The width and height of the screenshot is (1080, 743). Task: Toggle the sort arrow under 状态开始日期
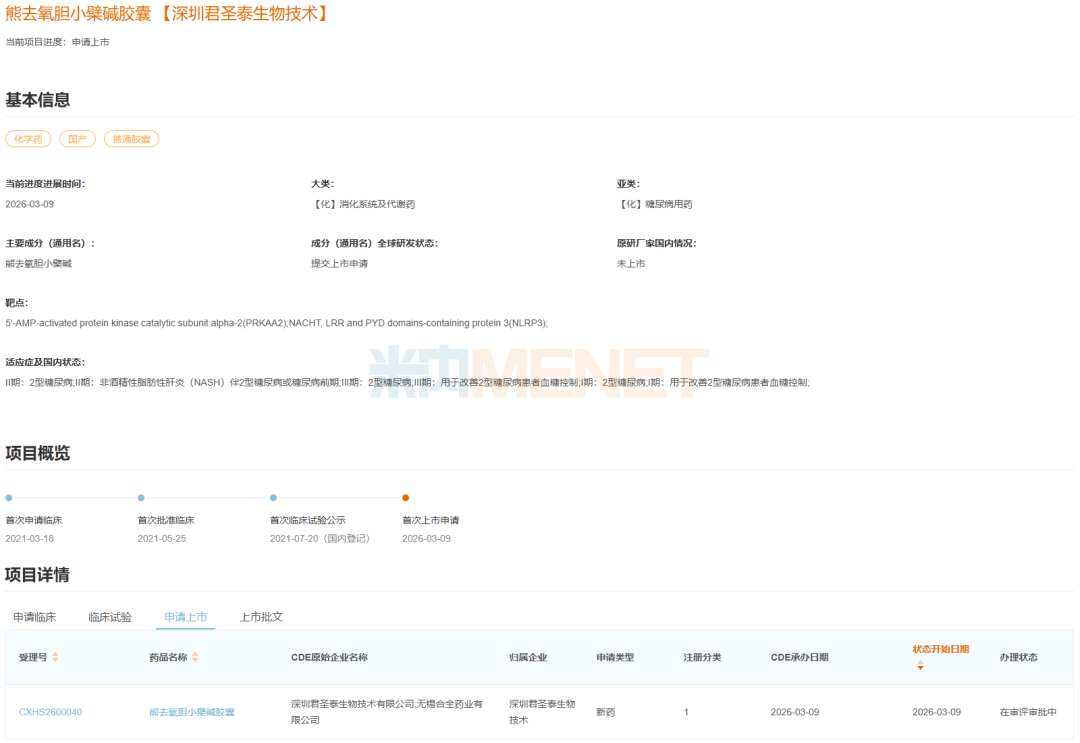coord(920,666)
